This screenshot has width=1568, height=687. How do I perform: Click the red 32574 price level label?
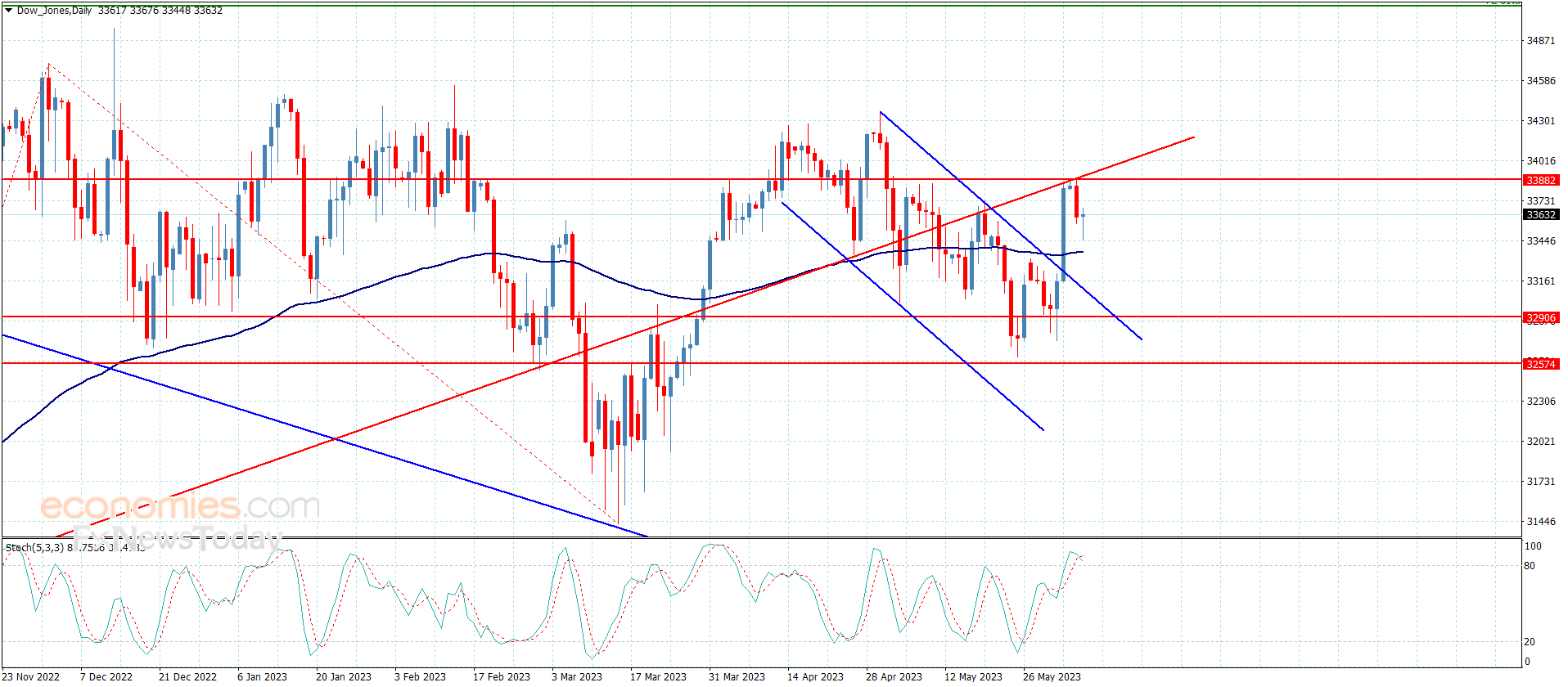[x=1541, y=364]
